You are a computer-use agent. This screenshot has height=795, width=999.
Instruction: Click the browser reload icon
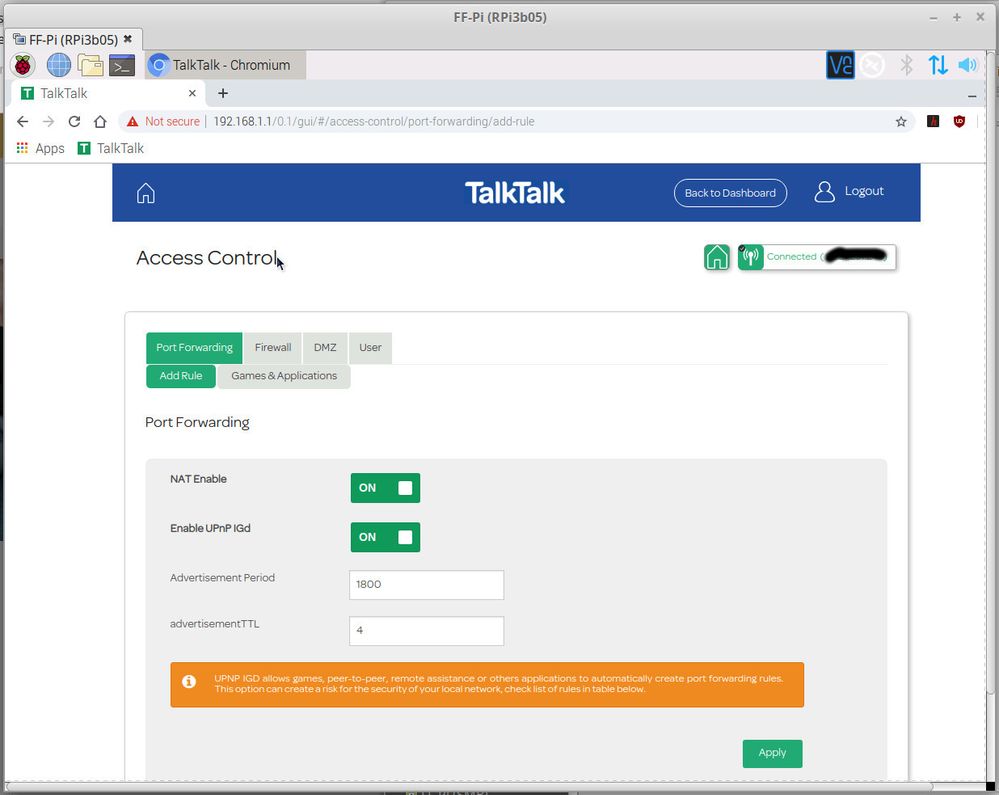pyautogui.click(x=74, y=121)
